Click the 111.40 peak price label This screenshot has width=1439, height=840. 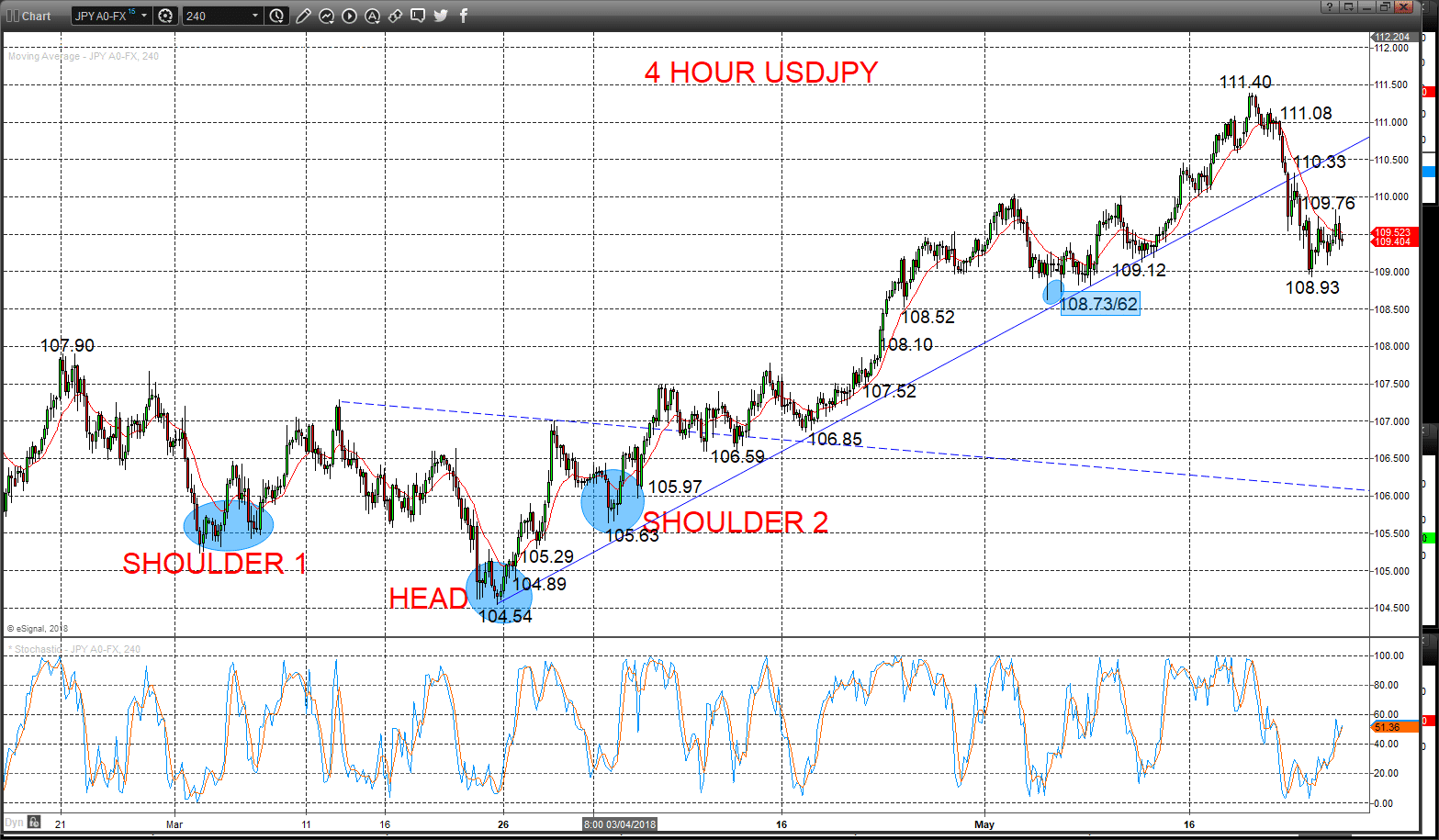pyautogui.click(x=1245, y=82)
